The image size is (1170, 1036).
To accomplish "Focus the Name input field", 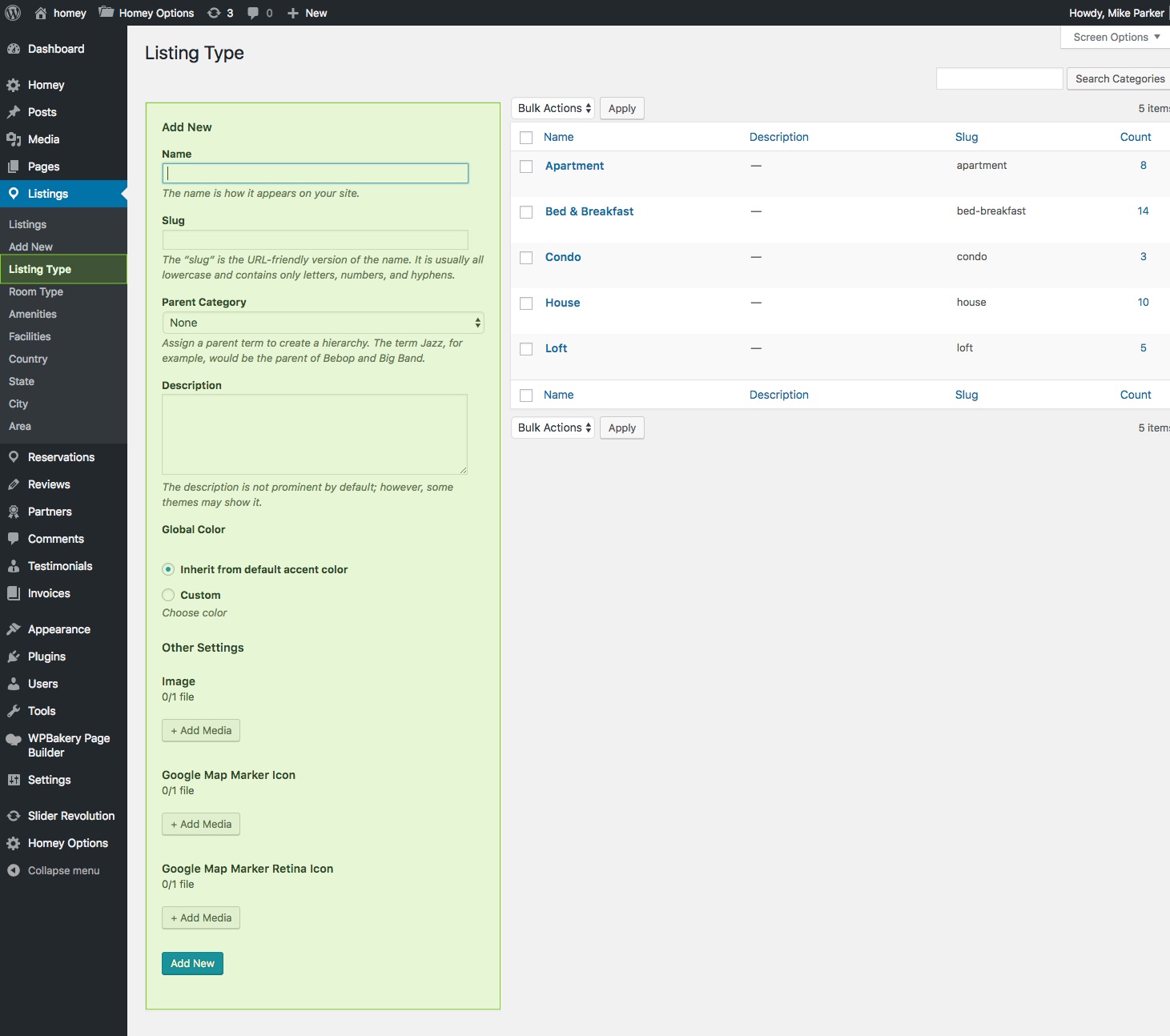I will coord(316,173).
